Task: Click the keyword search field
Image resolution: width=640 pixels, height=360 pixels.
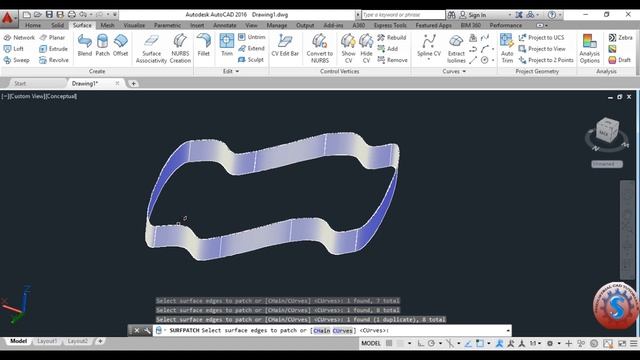Action: pyautogui.click(x=403, y=15)
